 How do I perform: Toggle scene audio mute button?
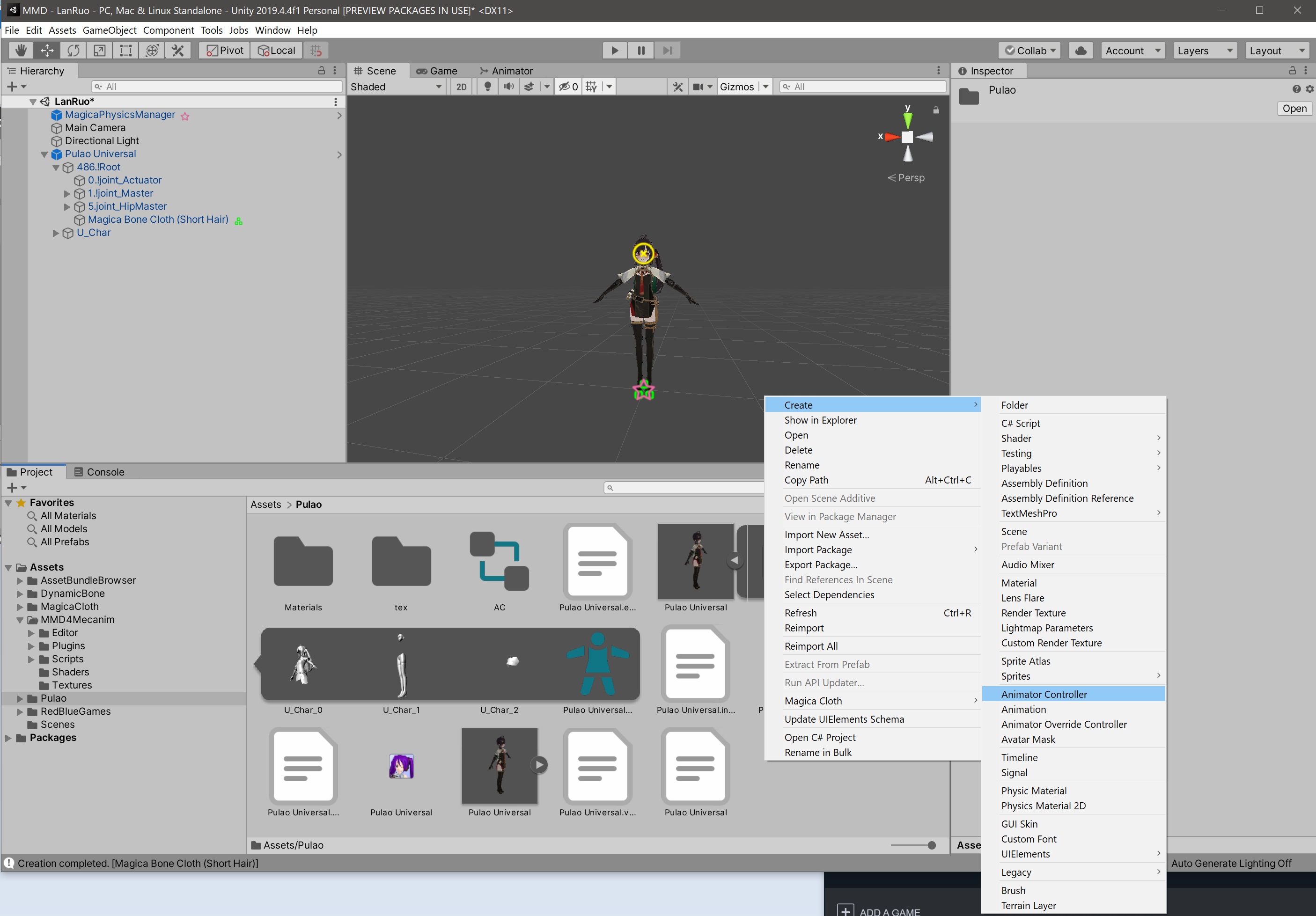(508, 87)
